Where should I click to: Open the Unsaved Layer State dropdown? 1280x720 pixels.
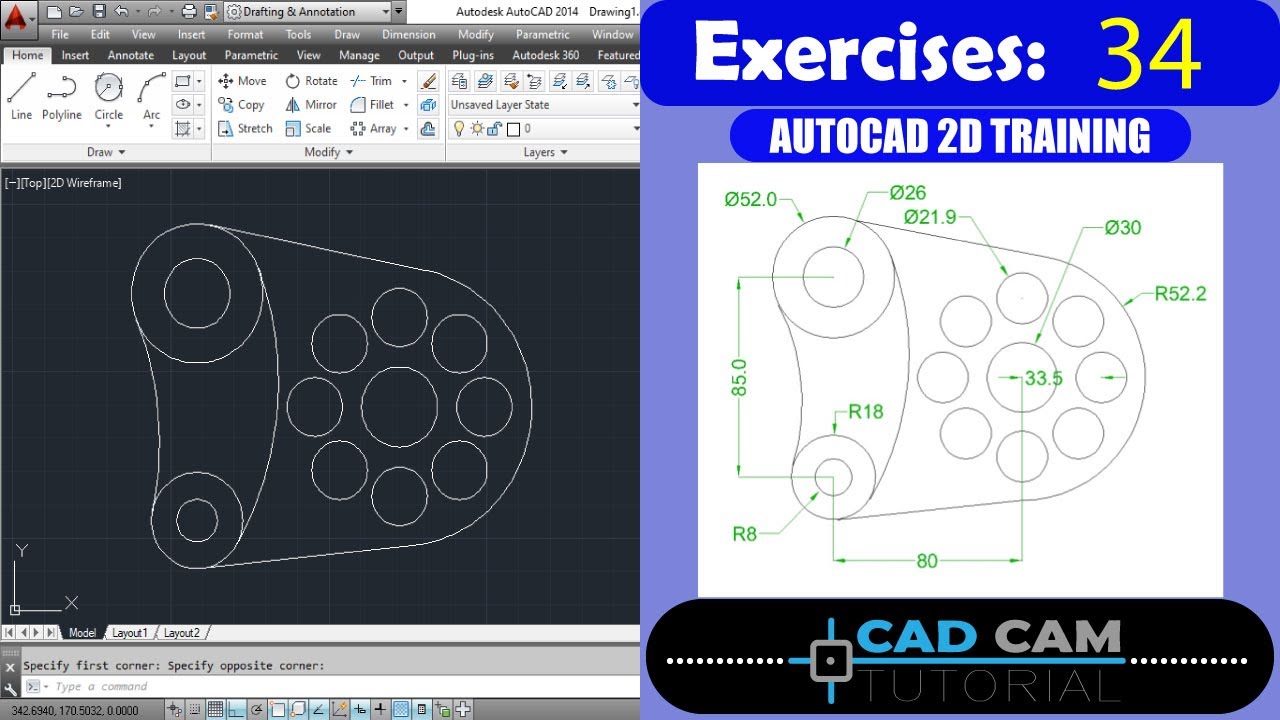[544, 105]
